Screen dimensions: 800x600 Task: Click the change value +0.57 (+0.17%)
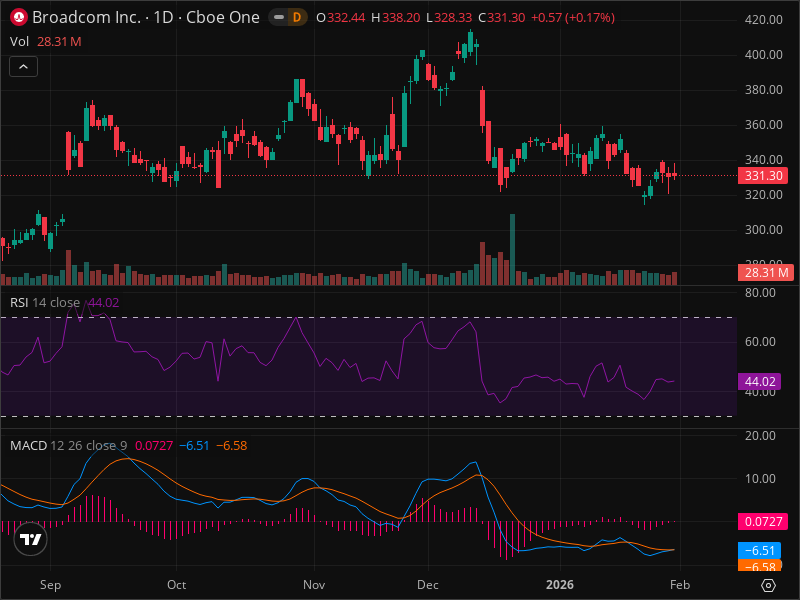coord(572,18)
